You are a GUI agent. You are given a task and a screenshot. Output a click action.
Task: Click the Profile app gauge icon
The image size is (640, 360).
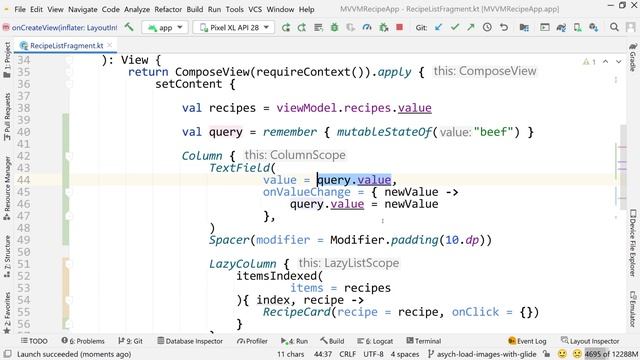(x=367, y=27)
